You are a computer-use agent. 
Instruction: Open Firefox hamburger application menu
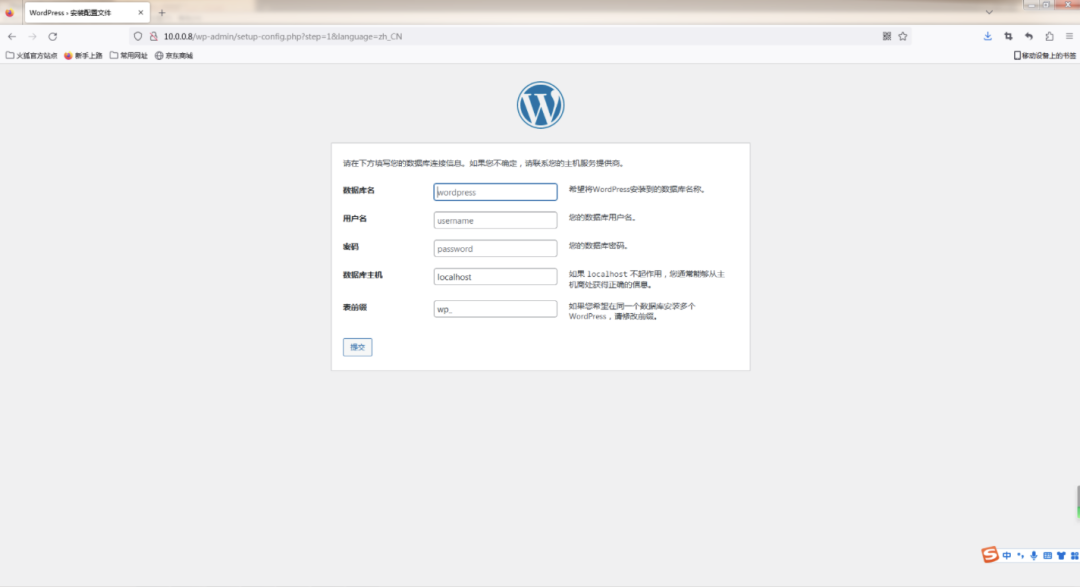(x=1069, y=36)
